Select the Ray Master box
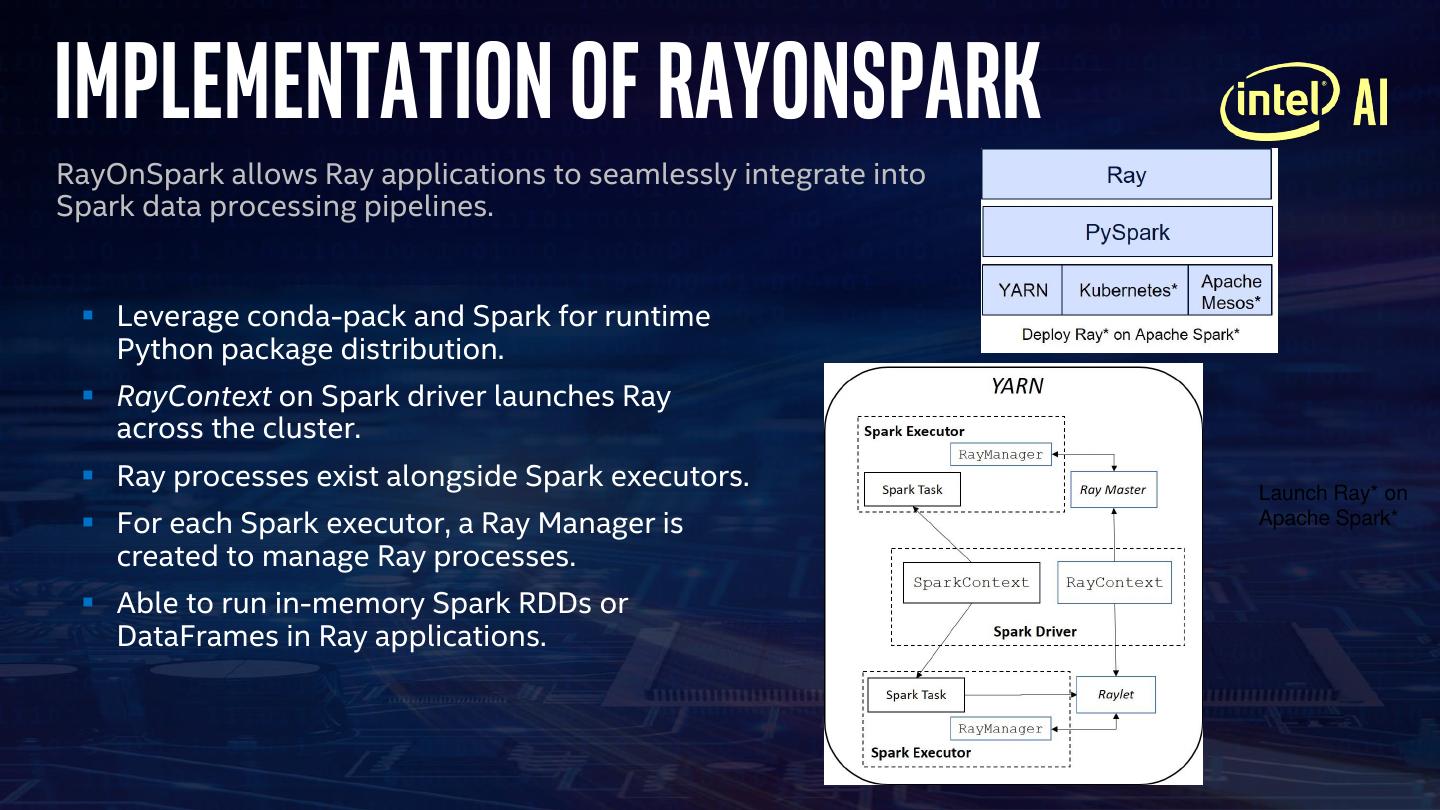Image resolution: width=1440 pixels, height=810 pixels. [x=1112, y=490]
